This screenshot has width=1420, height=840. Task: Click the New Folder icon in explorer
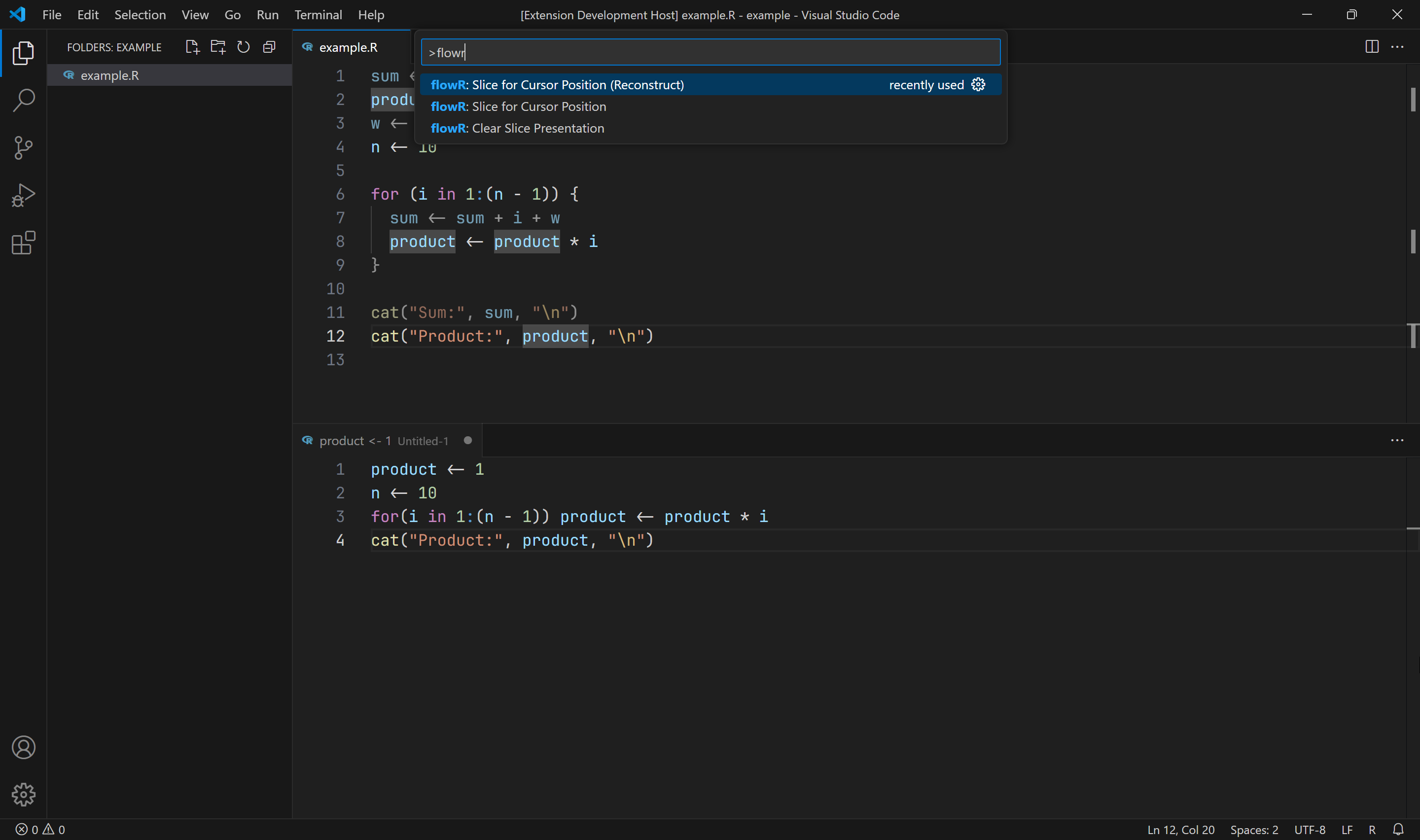coord(218,47)
